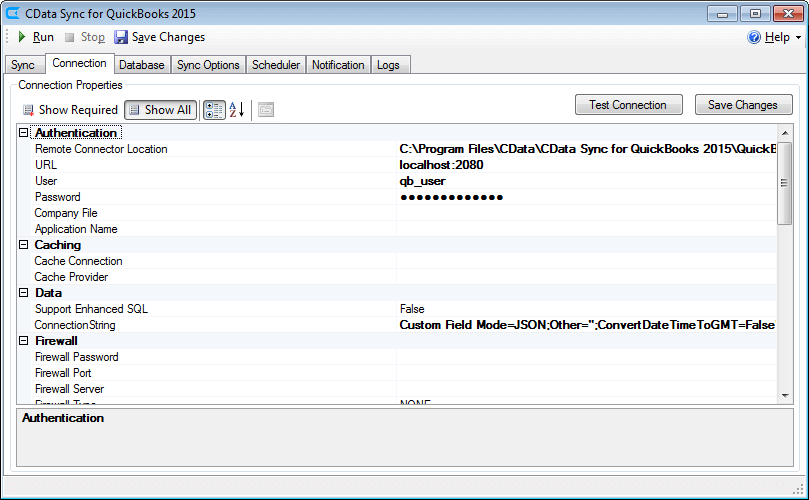Toggle Show Required properties filter
The image size is (809, 500).
point(70,110)
